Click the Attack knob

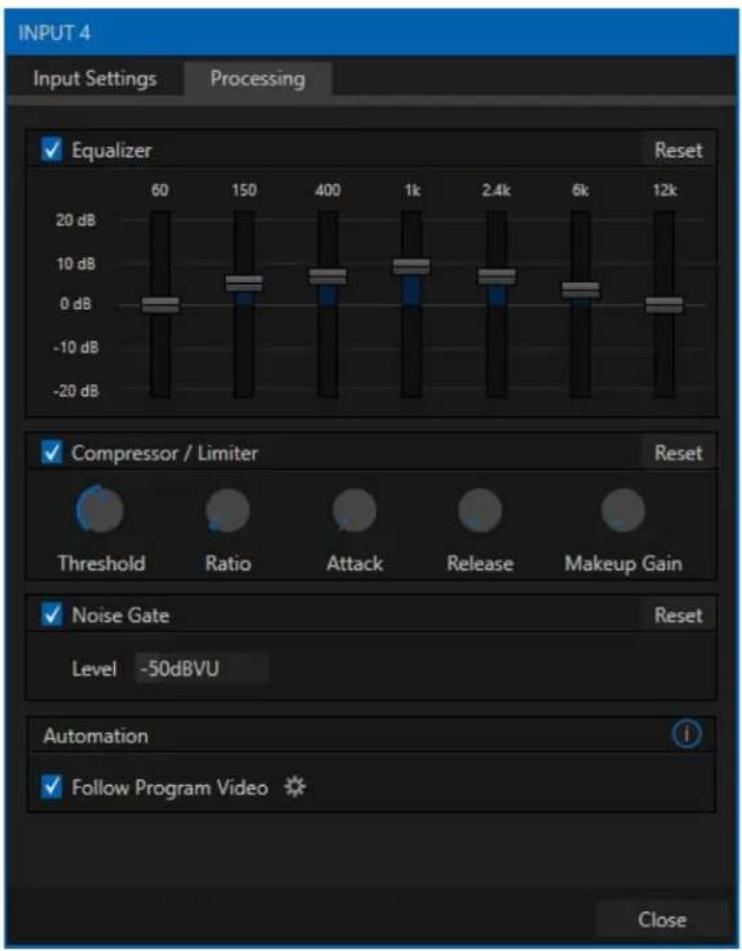354,511
